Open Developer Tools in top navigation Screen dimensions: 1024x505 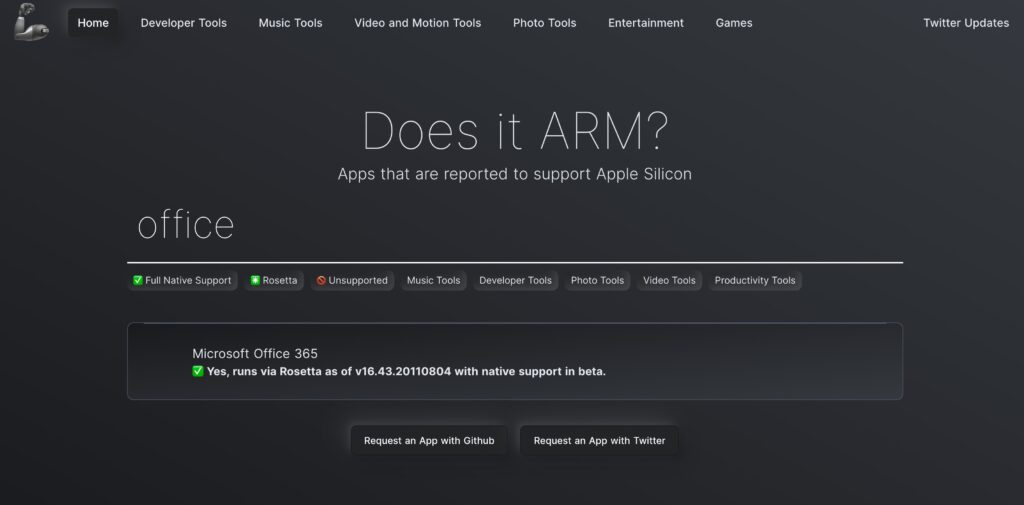(184, 23)
